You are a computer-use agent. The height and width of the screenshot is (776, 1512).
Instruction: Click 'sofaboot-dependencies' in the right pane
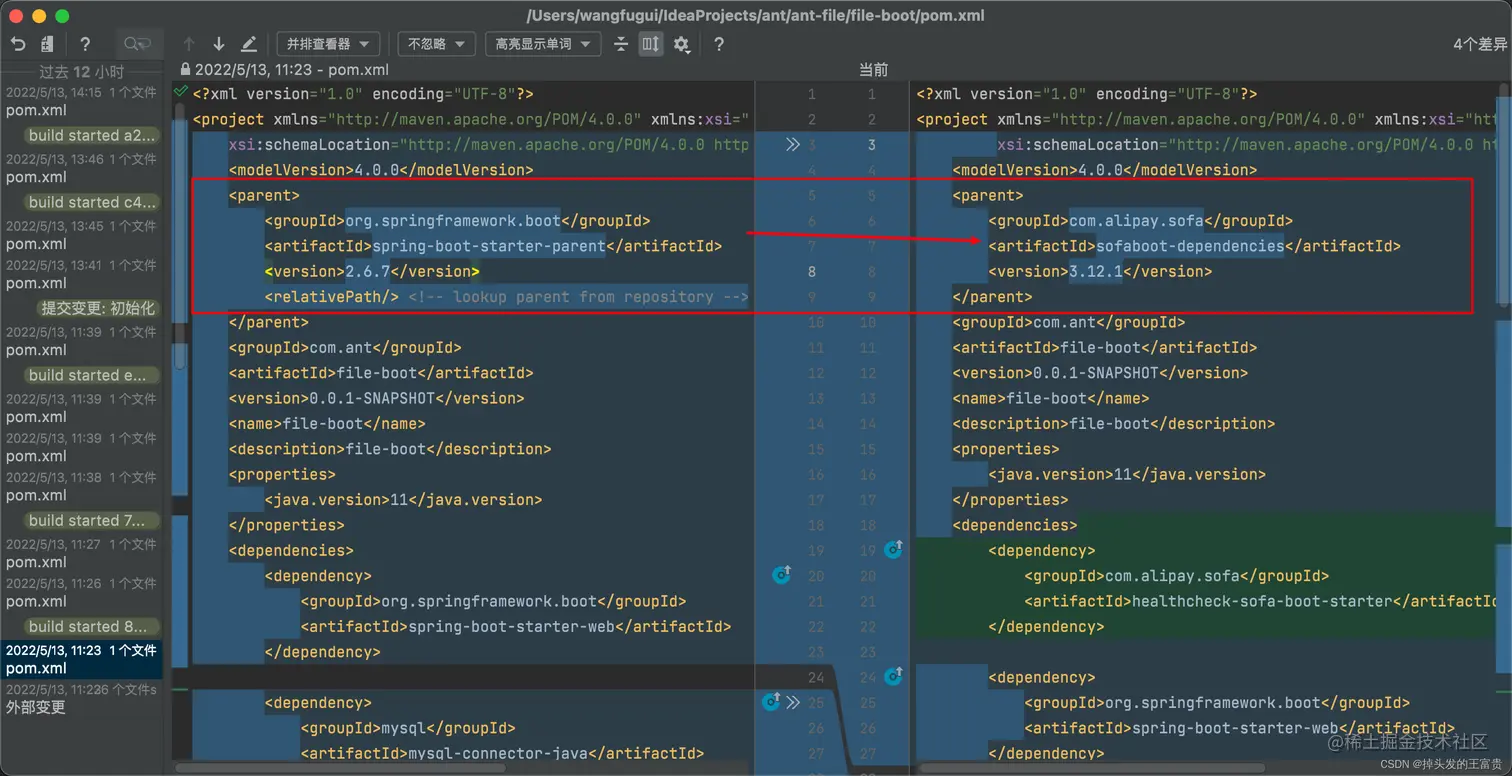pyautogui.click(x=1190, y=246)
